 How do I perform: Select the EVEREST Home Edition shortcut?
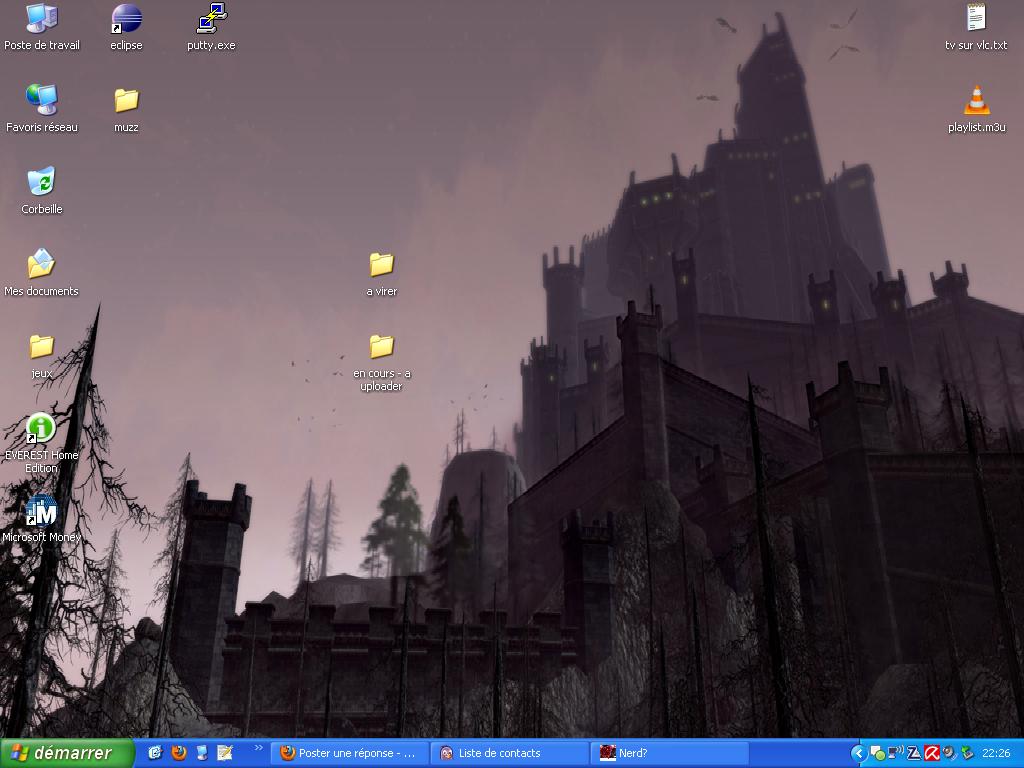tap(41, 443)
